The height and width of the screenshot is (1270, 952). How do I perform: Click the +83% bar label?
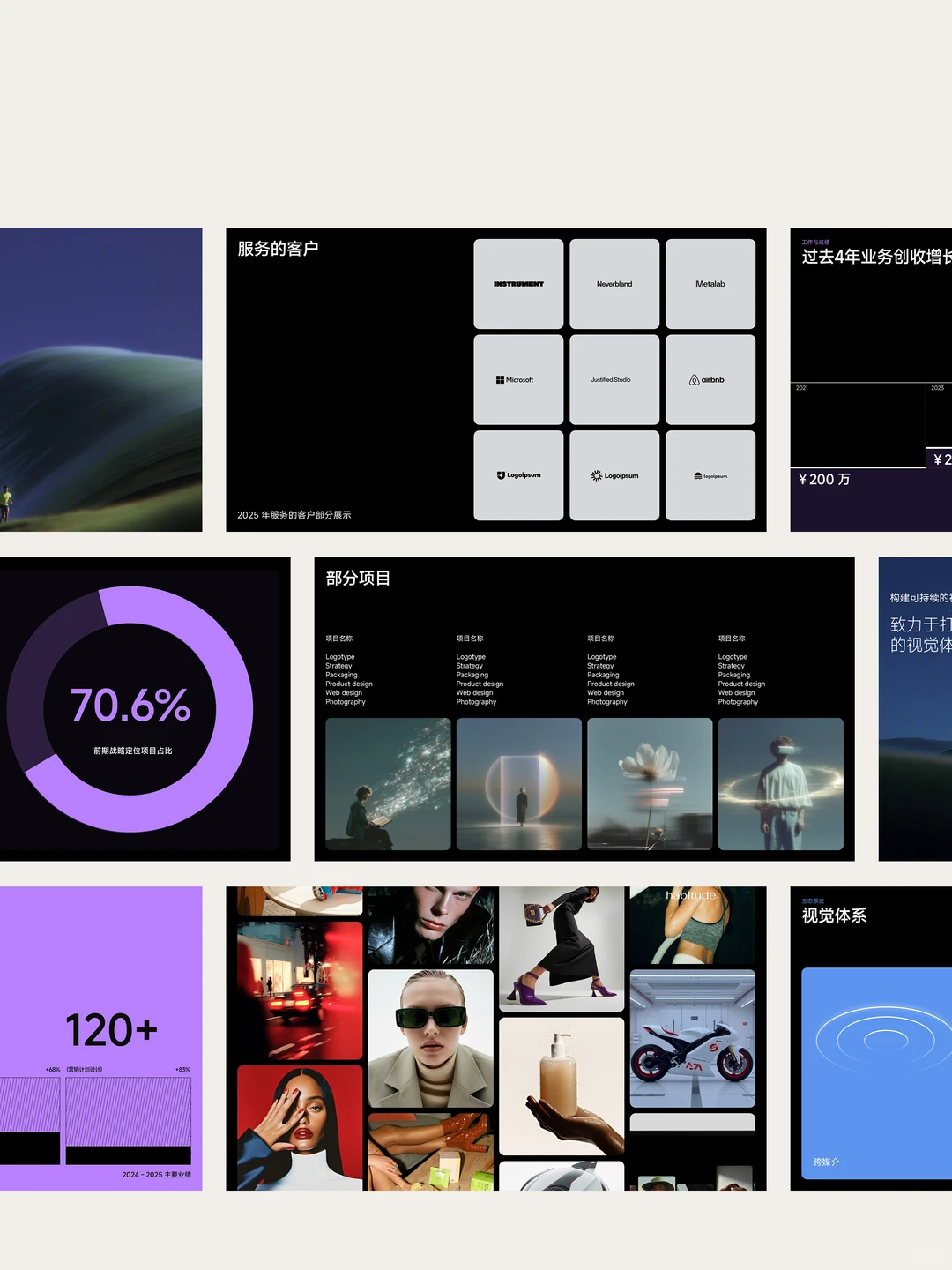tap(182, 1070)
